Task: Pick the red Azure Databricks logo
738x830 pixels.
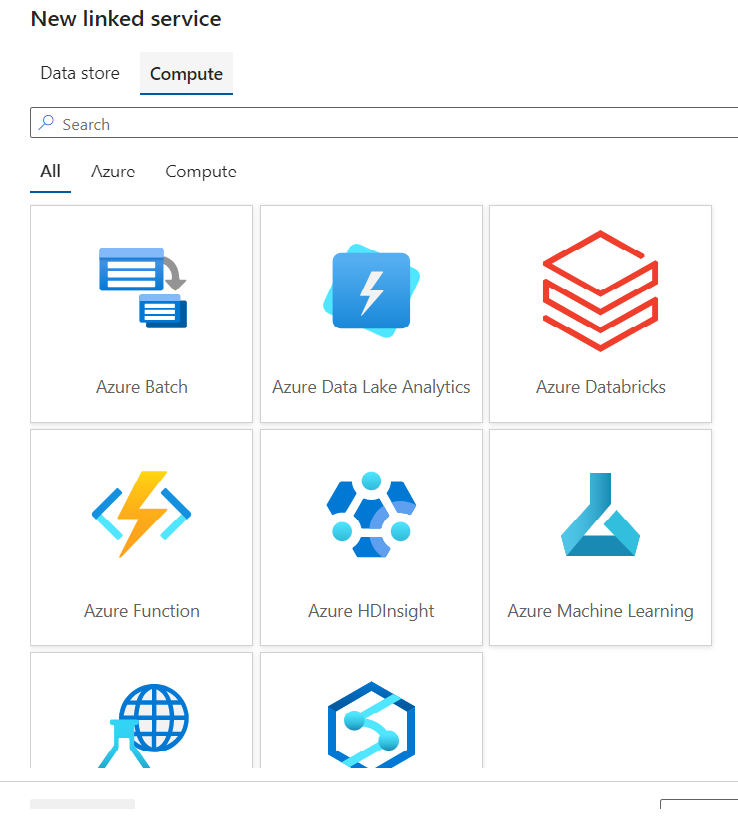Action: (600, 291)
